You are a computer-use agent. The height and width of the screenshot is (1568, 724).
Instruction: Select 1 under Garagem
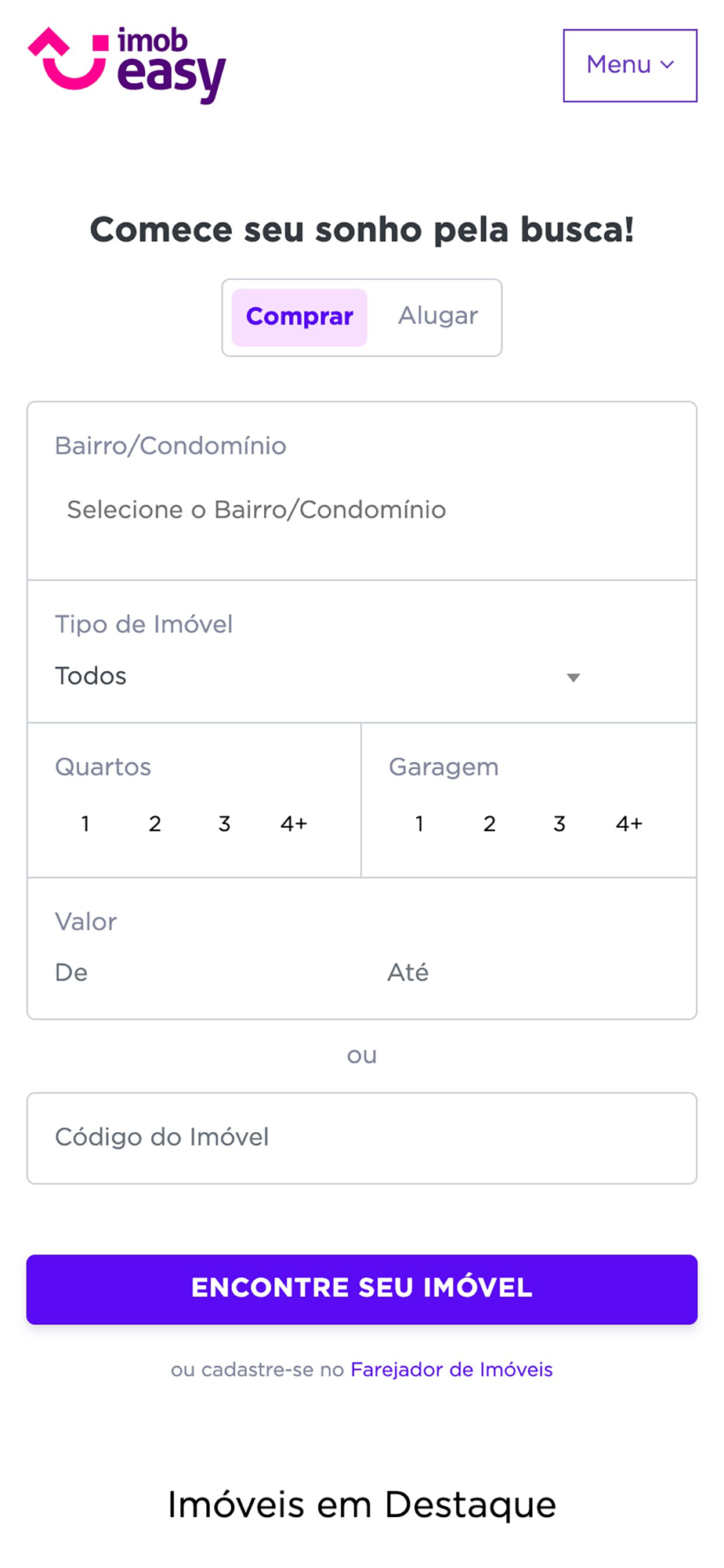[420, 823]
